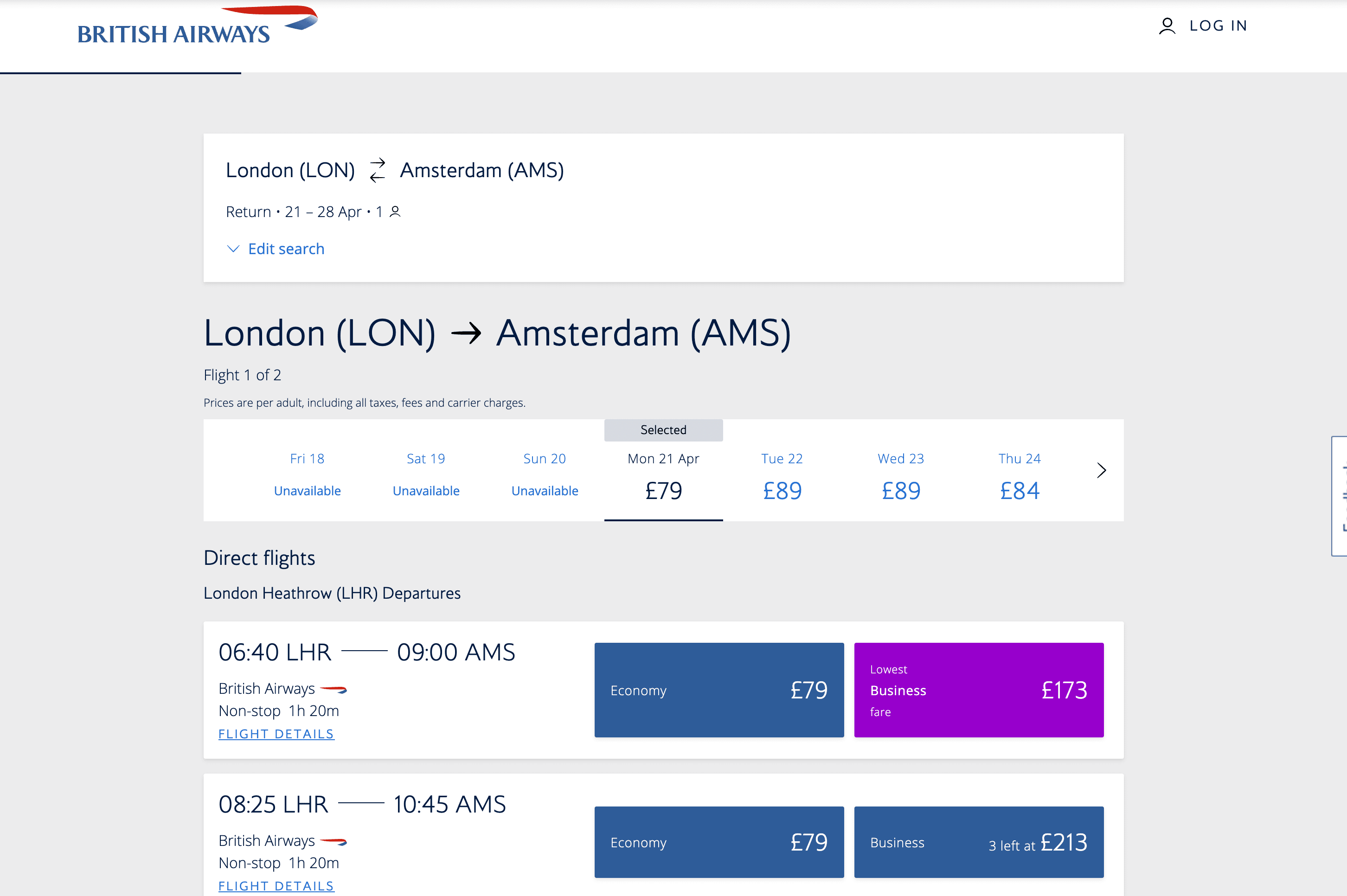Click the swap route arrows icon
The image size is (1347, 896).
click(377, 170)
